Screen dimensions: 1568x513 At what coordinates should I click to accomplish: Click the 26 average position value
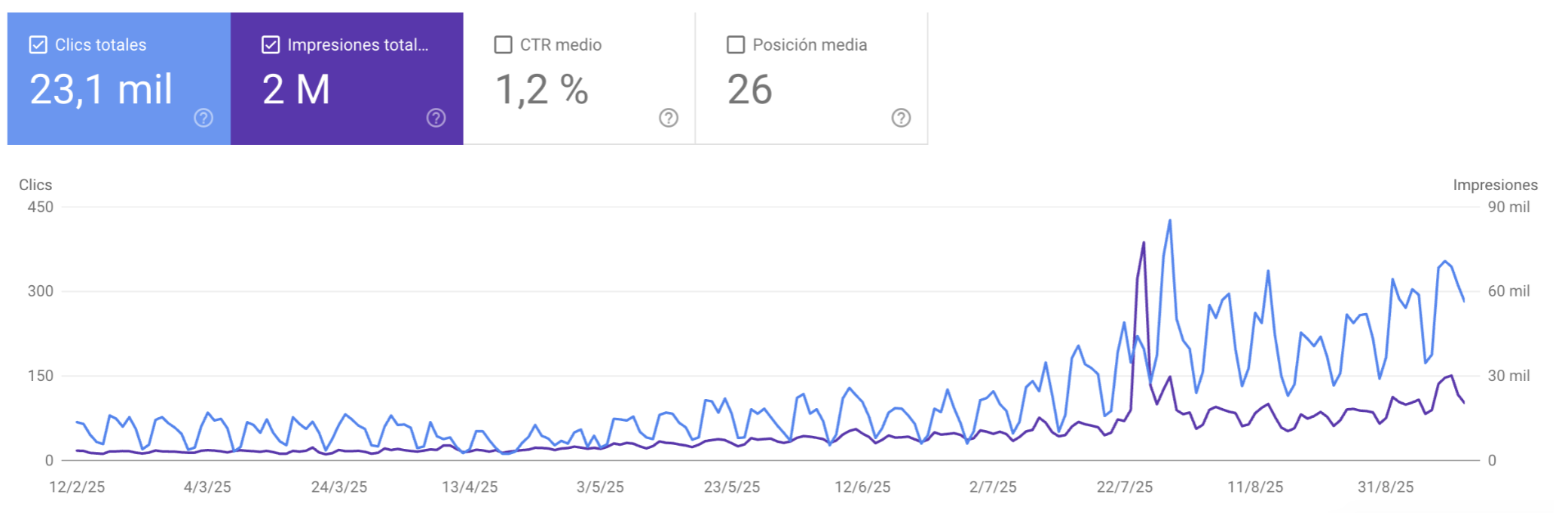(749, 90)
